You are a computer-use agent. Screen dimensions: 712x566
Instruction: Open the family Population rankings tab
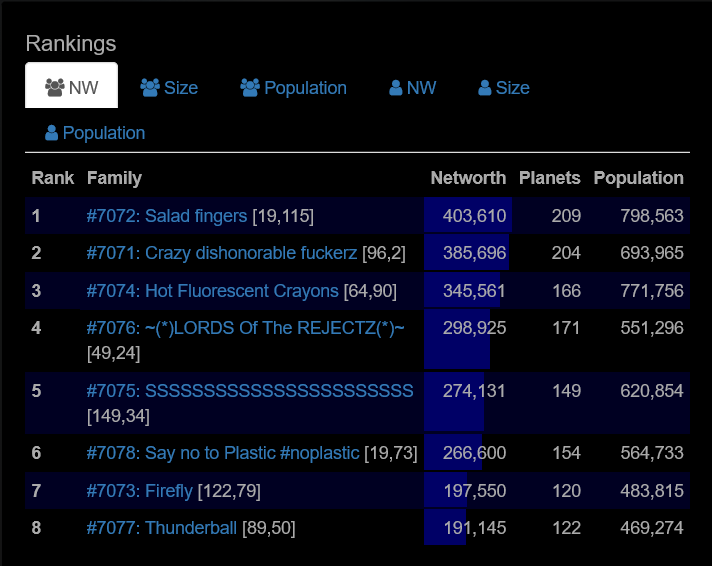[x=304, y=88]
